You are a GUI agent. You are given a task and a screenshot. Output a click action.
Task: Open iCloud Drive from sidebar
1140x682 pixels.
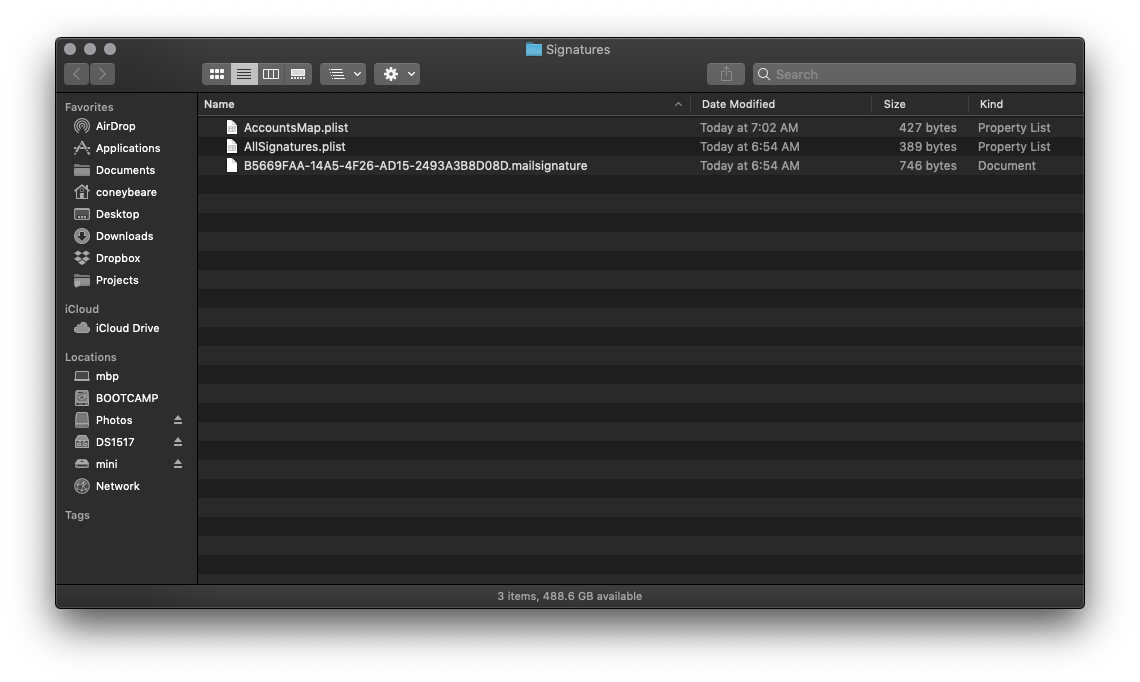(x=127, y=328)
